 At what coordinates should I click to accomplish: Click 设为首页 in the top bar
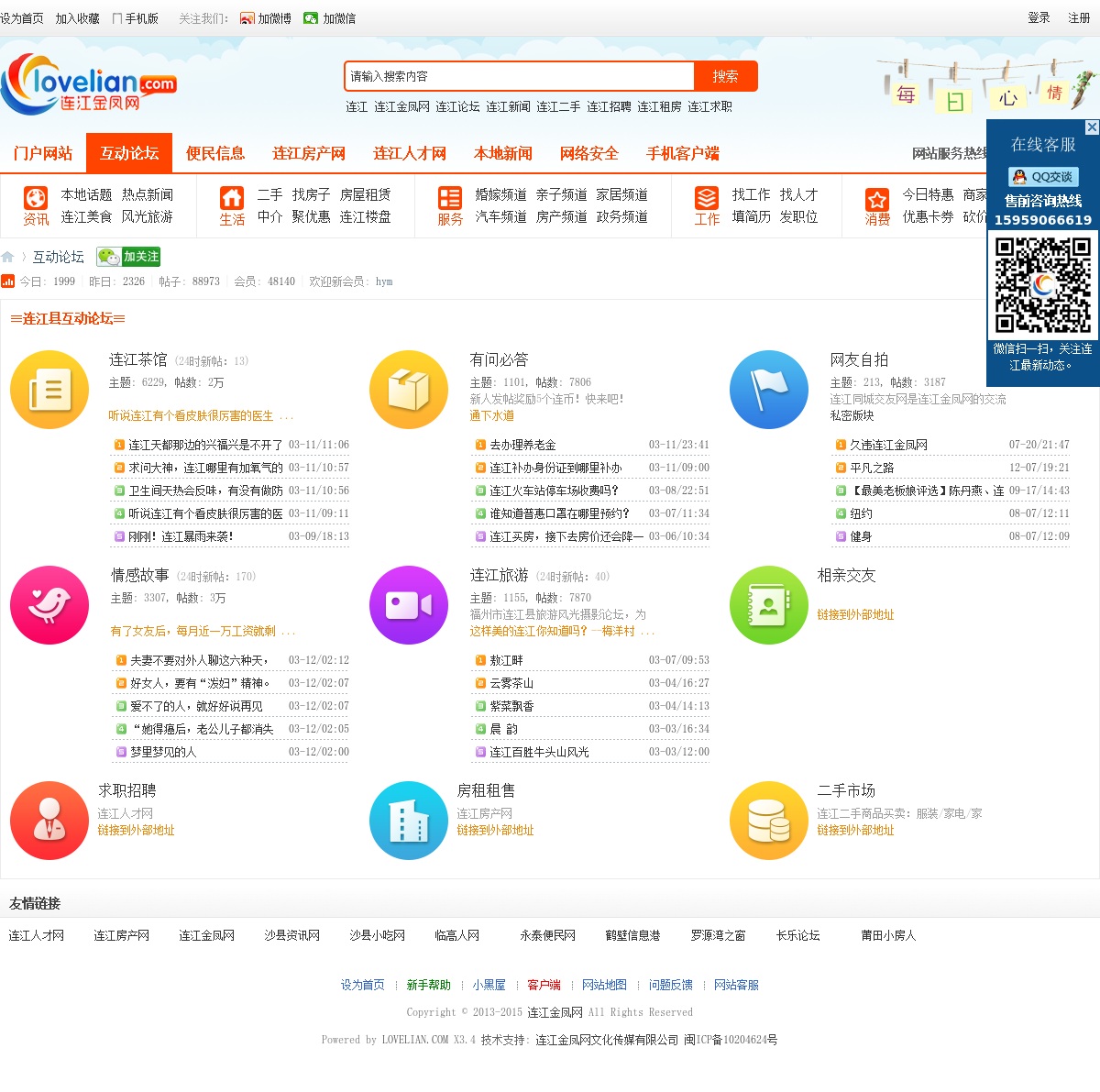click(22, 18)
